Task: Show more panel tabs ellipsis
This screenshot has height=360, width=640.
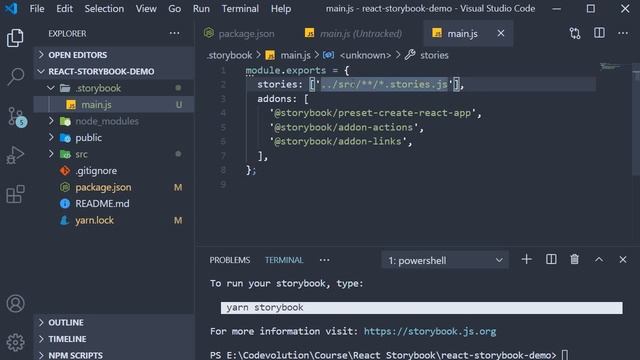Action: [x=324, y=260]
